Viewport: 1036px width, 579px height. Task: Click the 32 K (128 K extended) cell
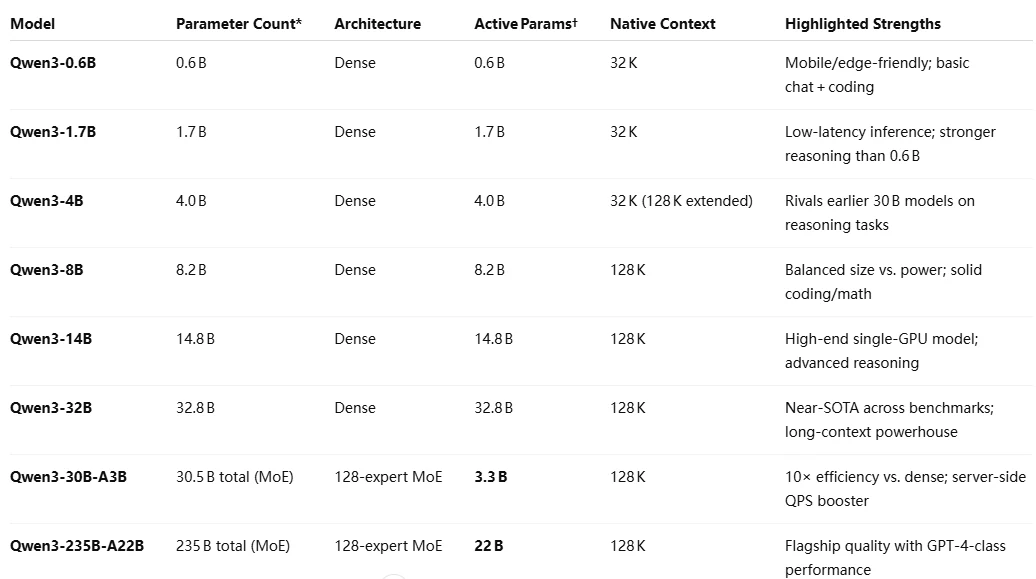(x=681, y=201)
